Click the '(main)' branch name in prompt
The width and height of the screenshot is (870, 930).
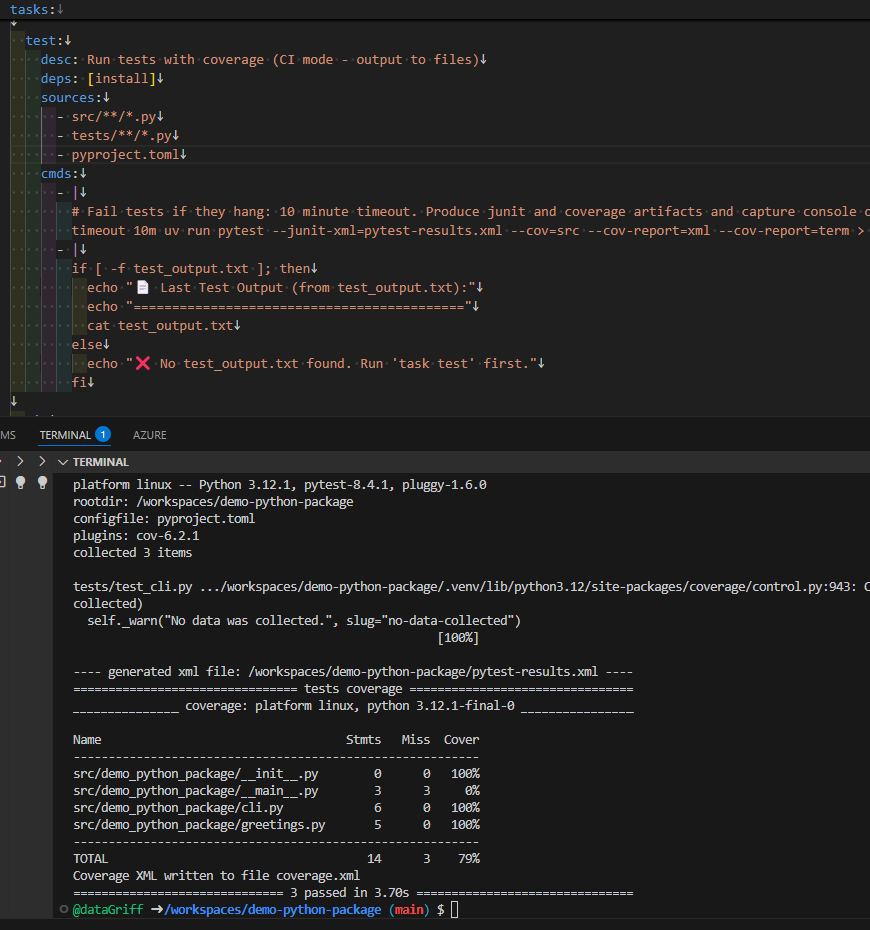(409, 909)
